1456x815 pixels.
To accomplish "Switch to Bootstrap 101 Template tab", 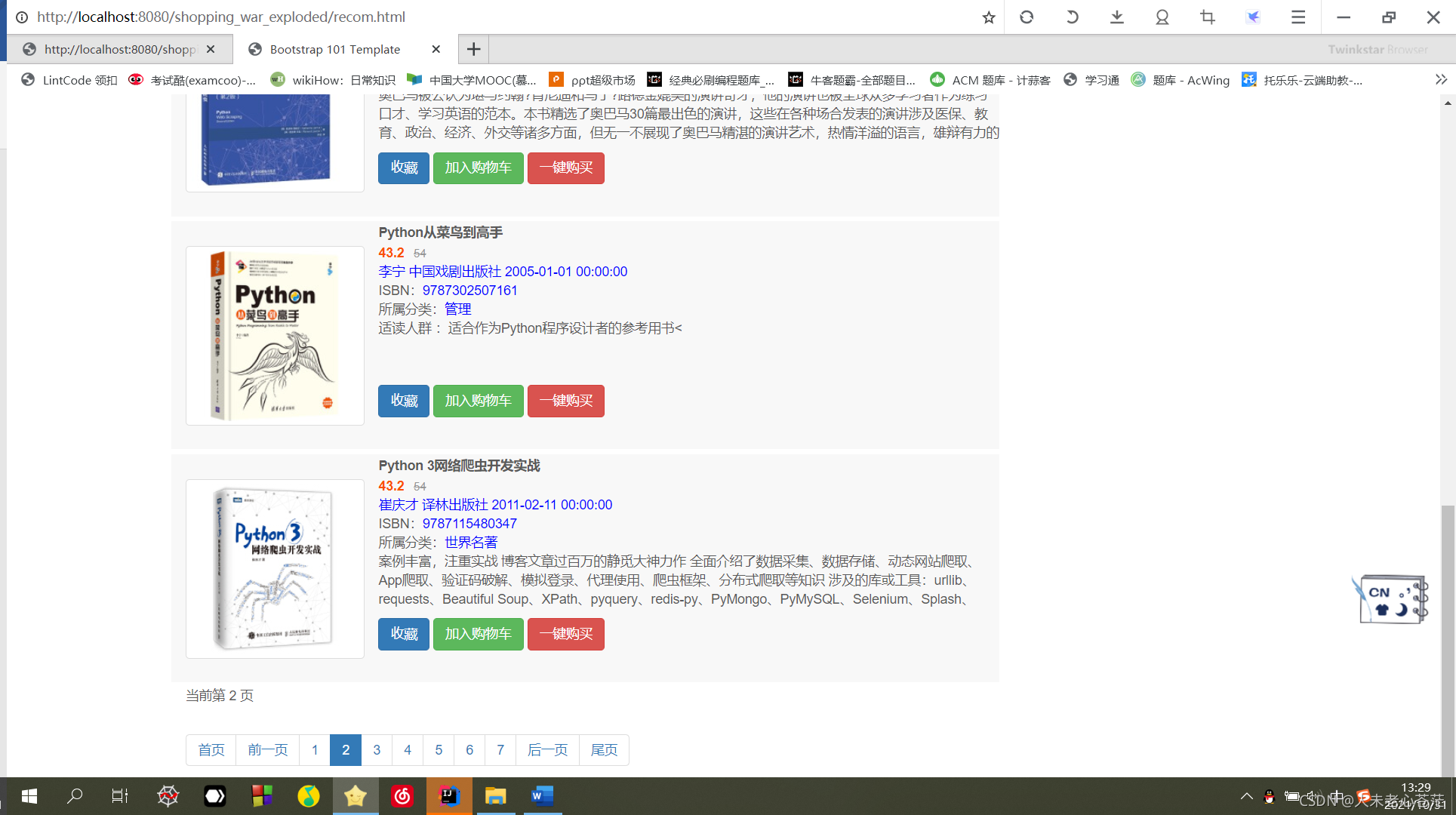I will tap(335, 49).
